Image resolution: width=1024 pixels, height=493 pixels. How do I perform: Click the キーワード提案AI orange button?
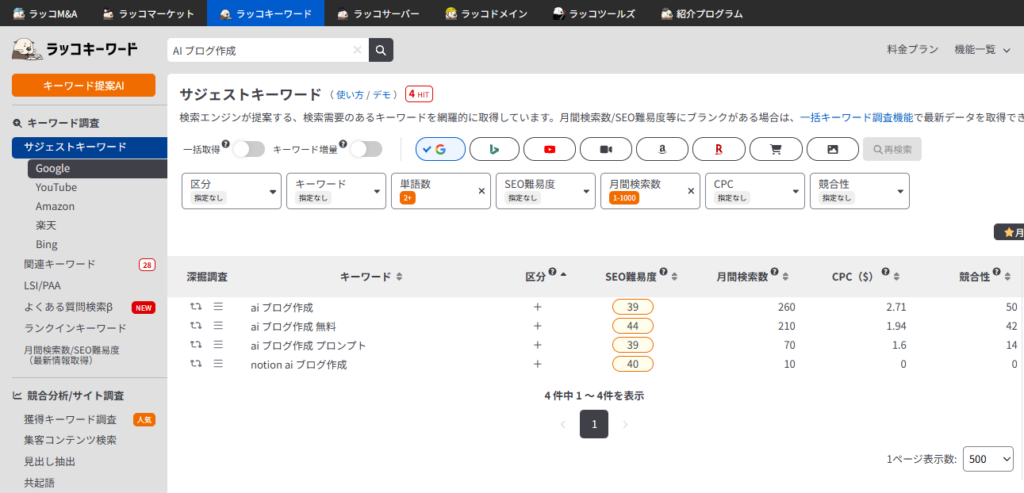point(83,85)
